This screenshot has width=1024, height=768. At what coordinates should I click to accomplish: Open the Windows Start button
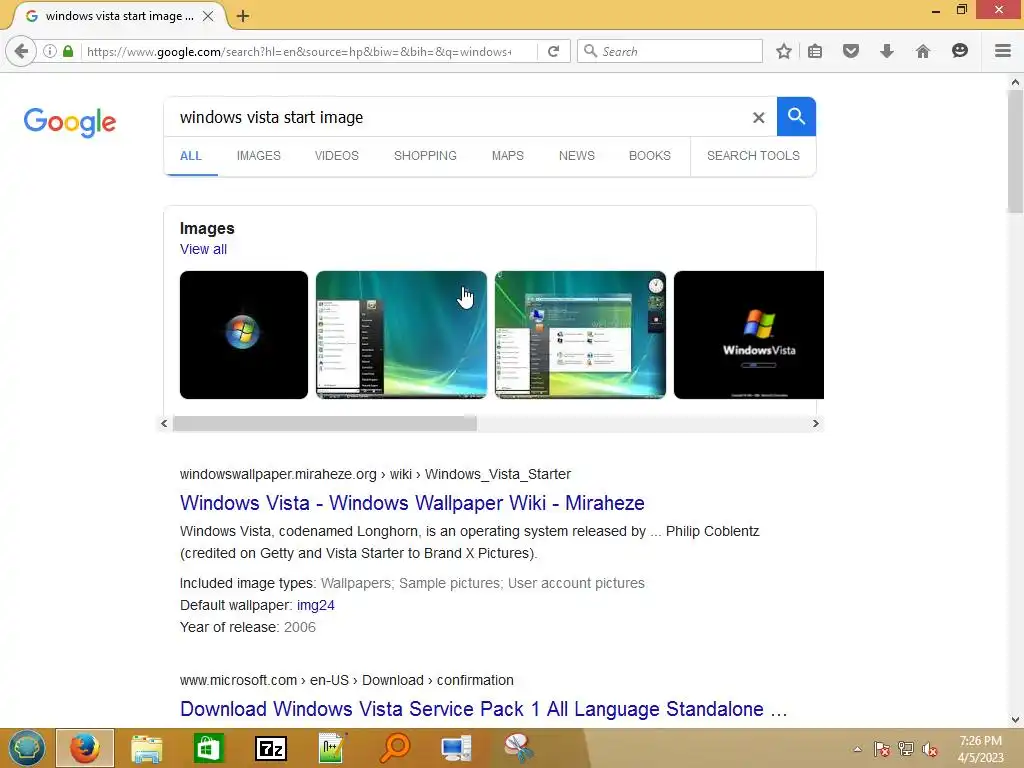pos(26,748)
